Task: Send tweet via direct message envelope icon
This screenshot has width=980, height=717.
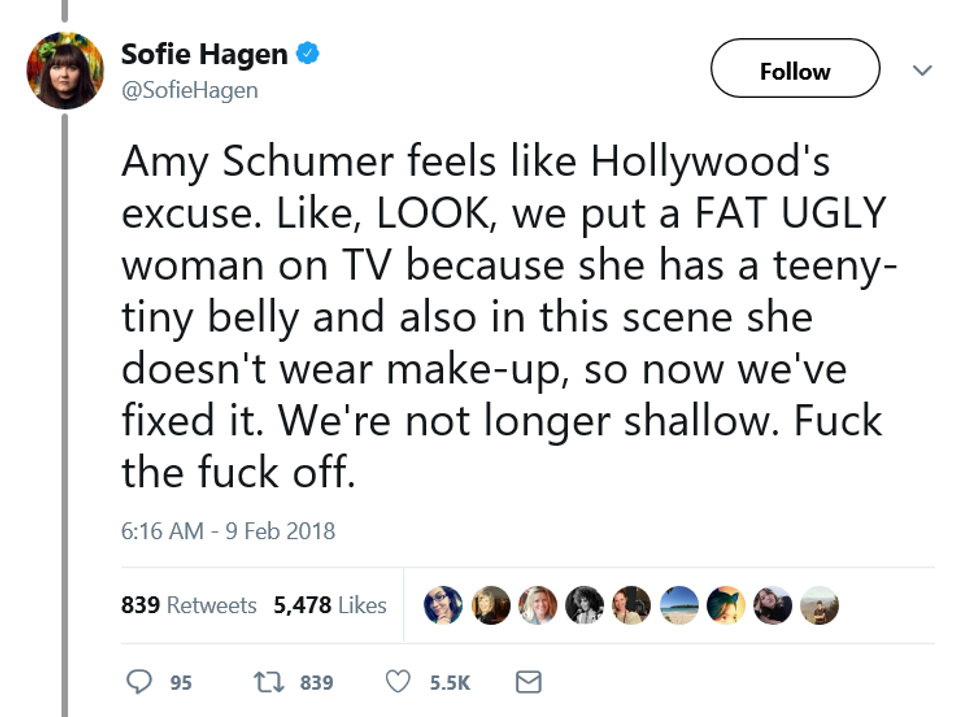Action: click(528, 682)
